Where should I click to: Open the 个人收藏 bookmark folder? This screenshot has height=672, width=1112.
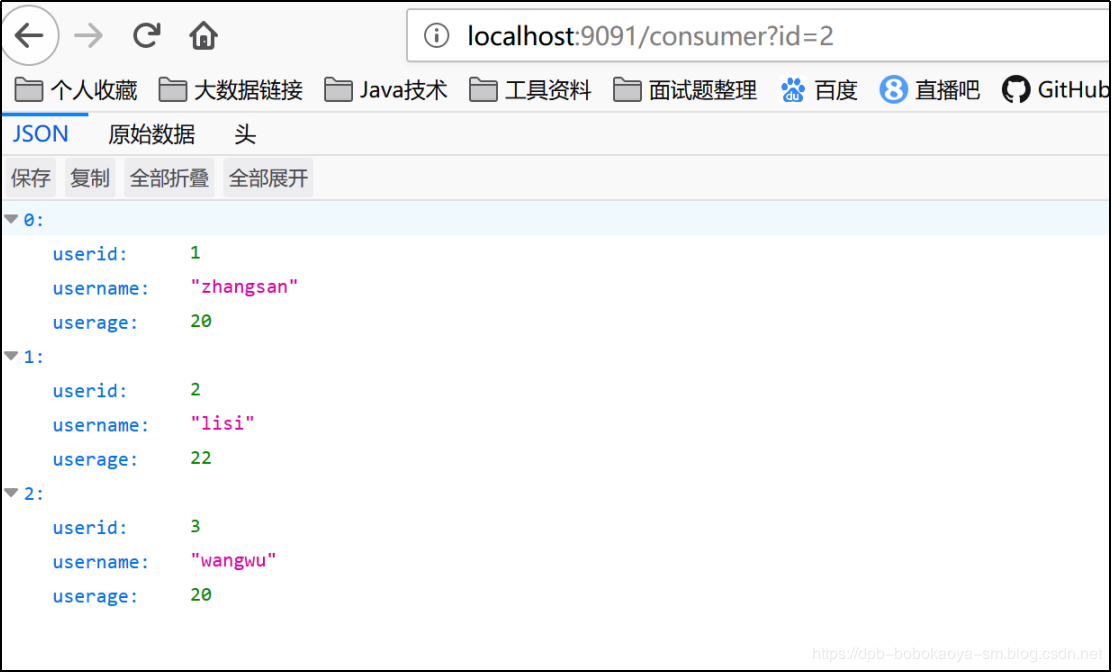[76, 90]
